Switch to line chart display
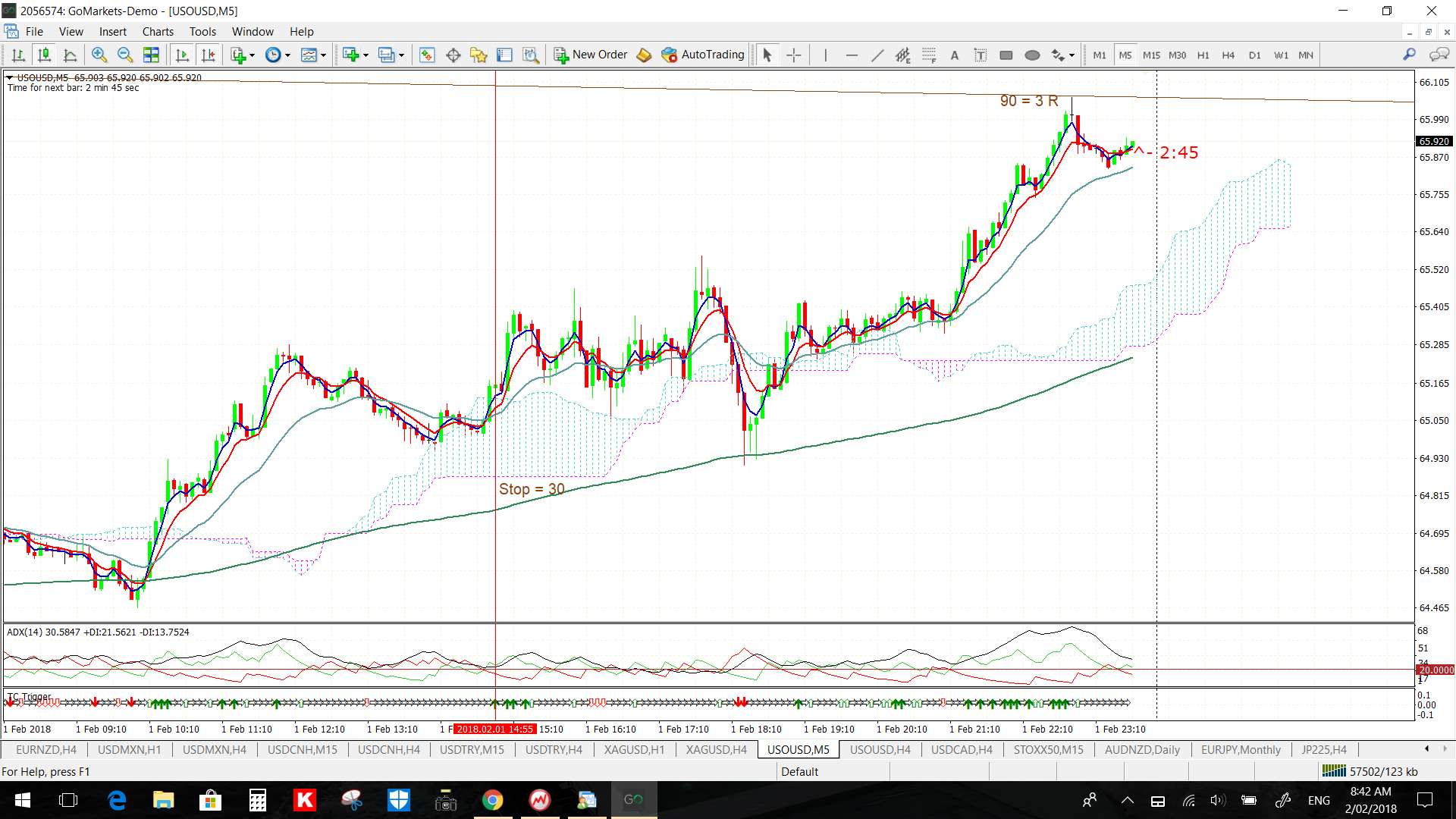This screenshot has width=1456, height=819. (x=70, y=55)
